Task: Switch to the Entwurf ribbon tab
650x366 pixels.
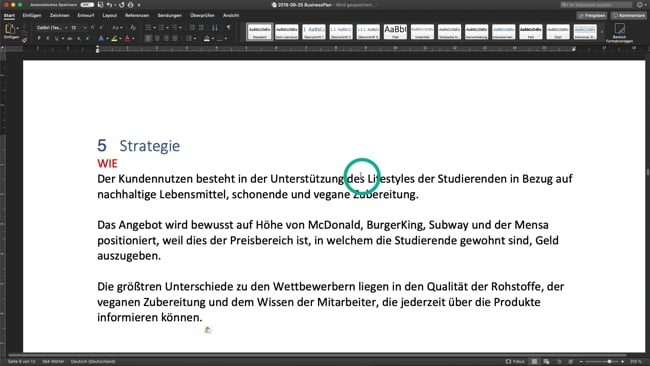Action: (x=86, y=16)
